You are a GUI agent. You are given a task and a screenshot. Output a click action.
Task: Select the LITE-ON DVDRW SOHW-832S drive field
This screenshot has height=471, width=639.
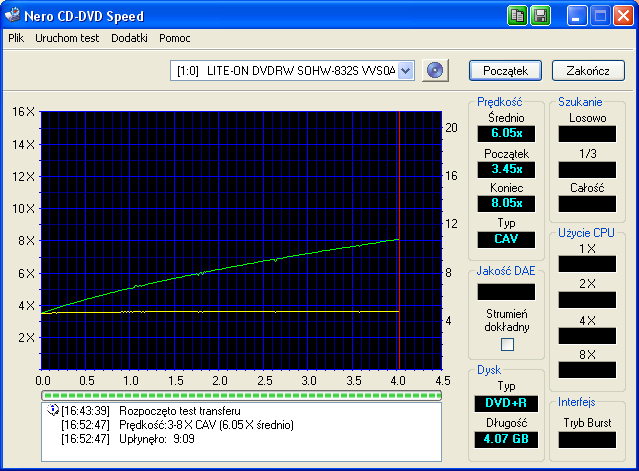click(292, 71)
